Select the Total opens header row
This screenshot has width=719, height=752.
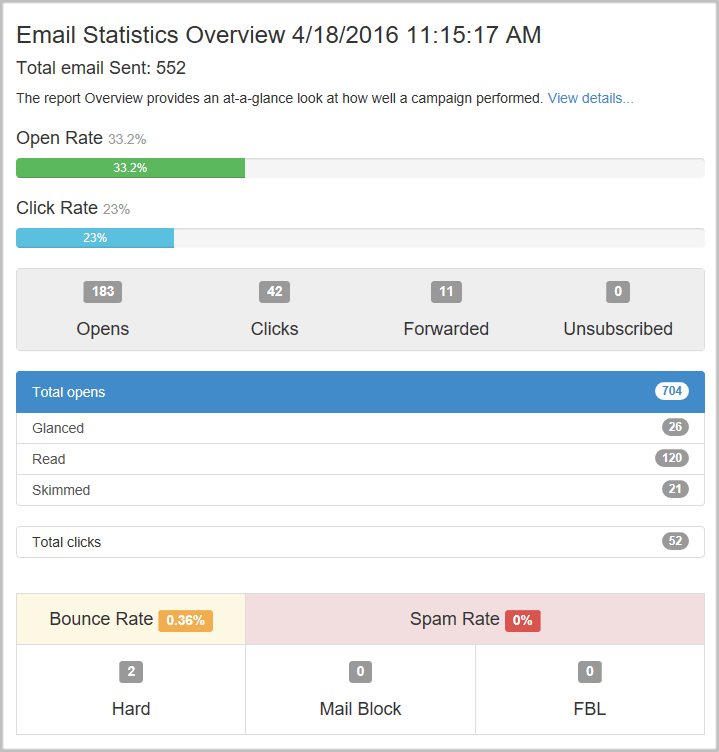(x=360, y=392)
